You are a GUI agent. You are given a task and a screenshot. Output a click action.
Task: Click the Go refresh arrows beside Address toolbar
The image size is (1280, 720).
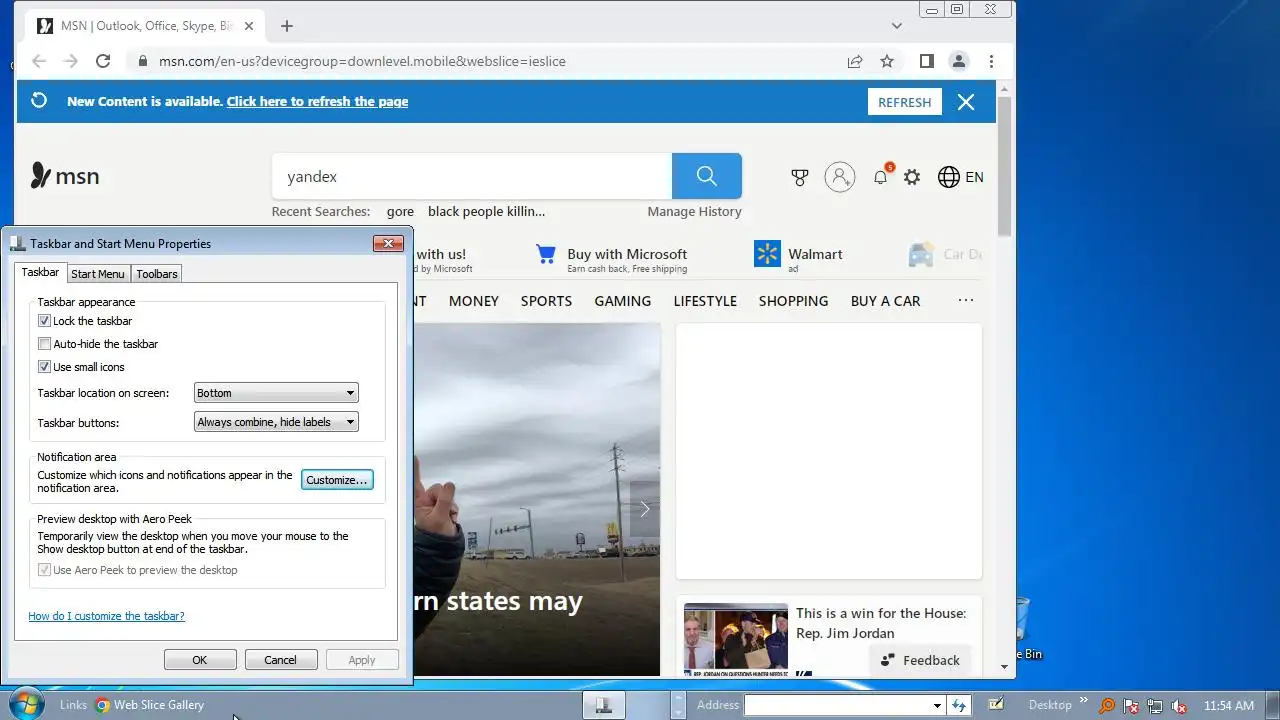(x=960, y=705)
